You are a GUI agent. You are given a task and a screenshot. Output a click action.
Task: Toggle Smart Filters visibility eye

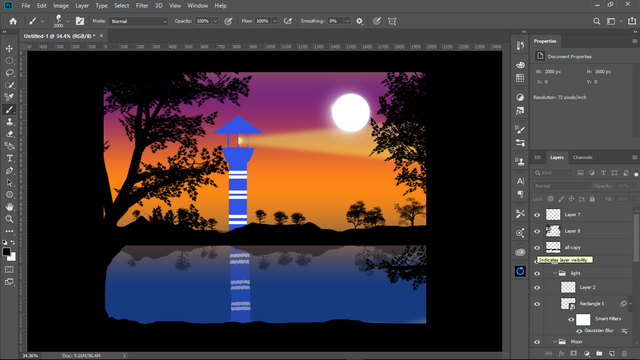click(571, 320)
